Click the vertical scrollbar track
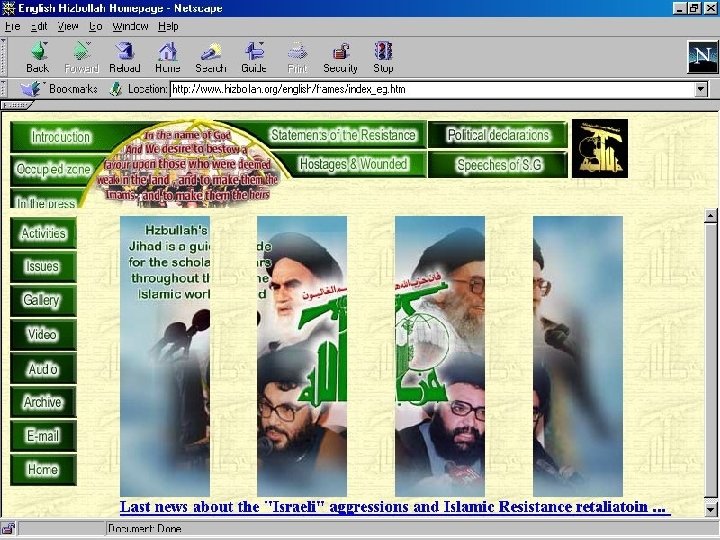 click(x=710, y=362)
